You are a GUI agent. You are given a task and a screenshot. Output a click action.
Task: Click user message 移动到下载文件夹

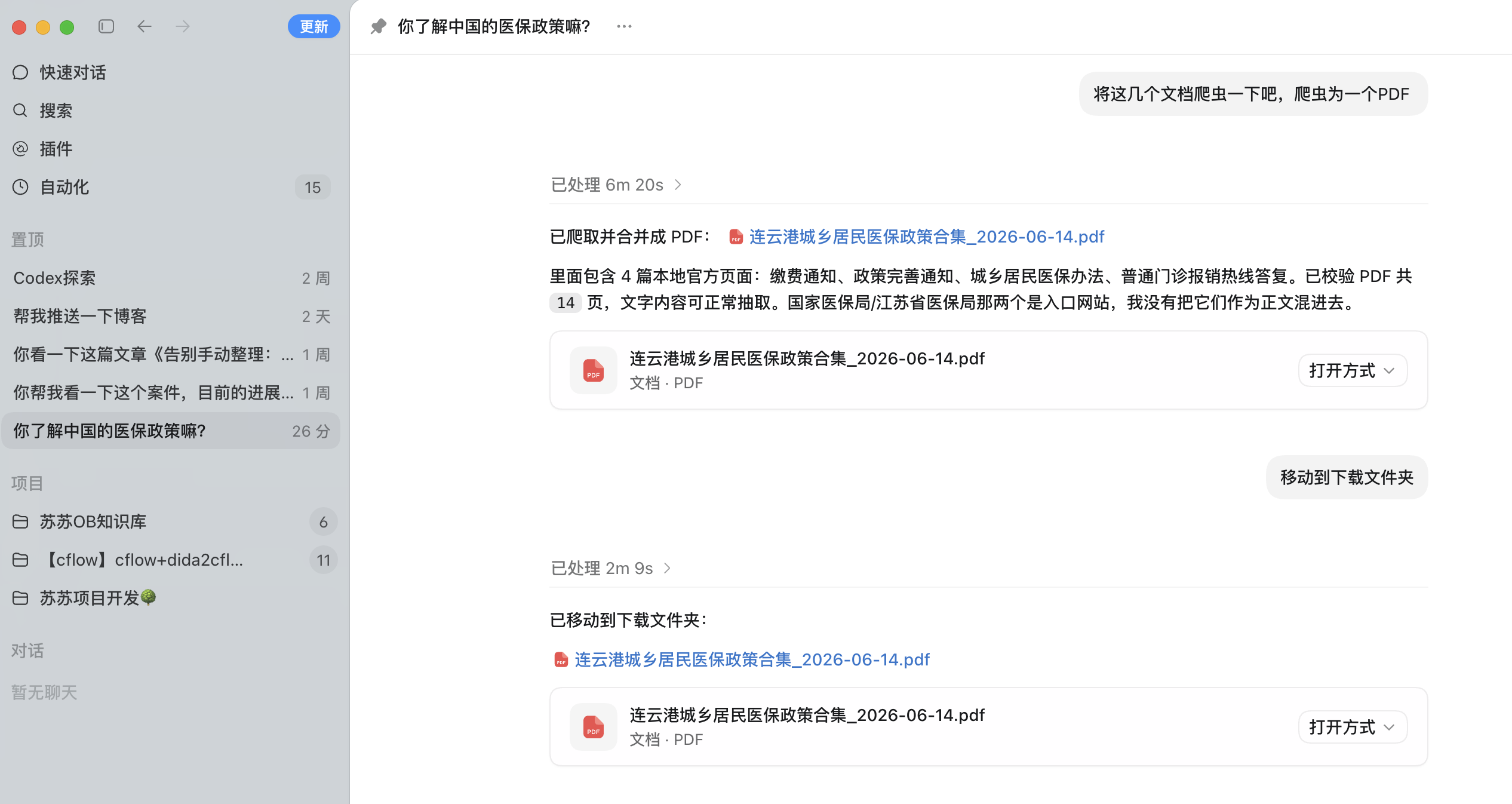tap(1347, 477)
